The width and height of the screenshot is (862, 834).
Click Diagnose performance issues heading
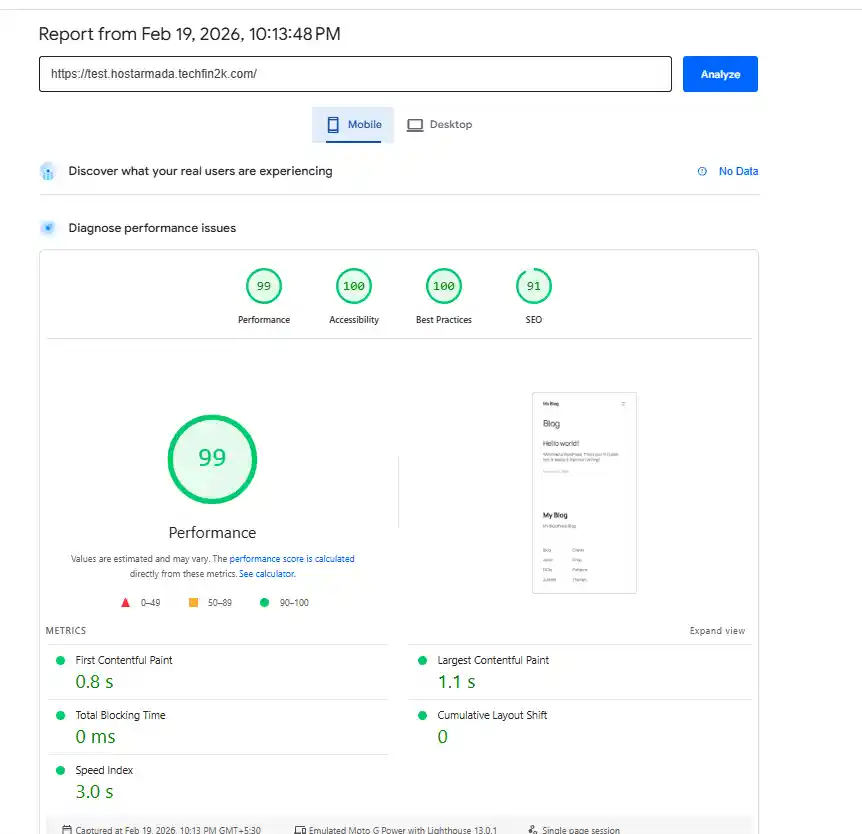(x=152, y=228)
